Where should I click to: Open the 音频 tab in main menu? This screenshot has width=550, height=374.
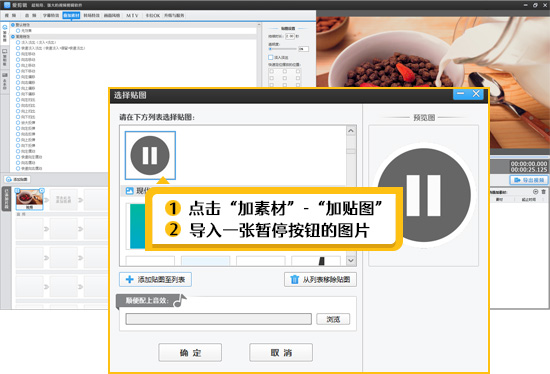[31, 15]
